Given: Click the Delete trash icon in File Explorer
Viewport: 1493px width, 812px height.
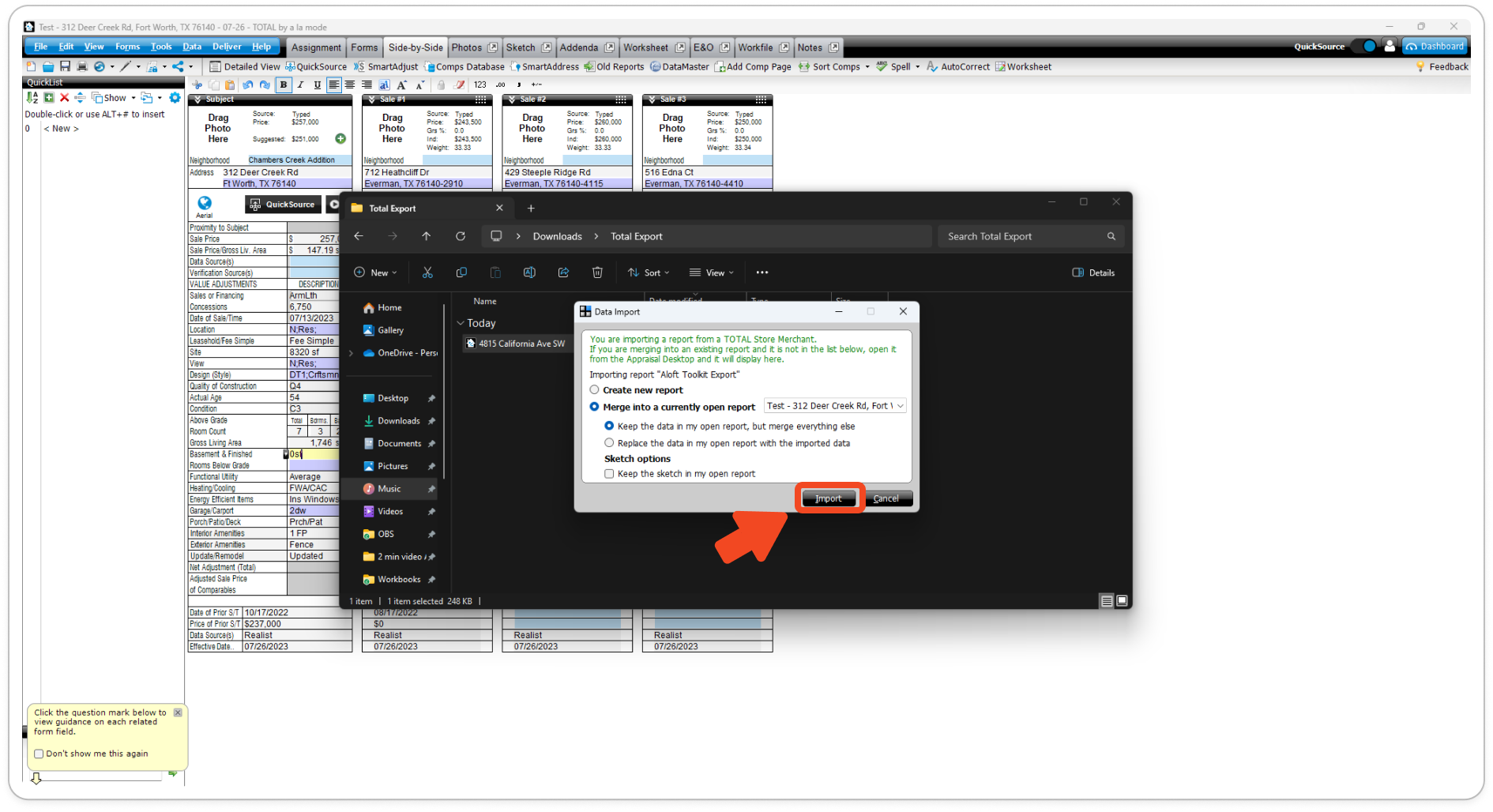Looking at the screenshot, I should (597, 273).
